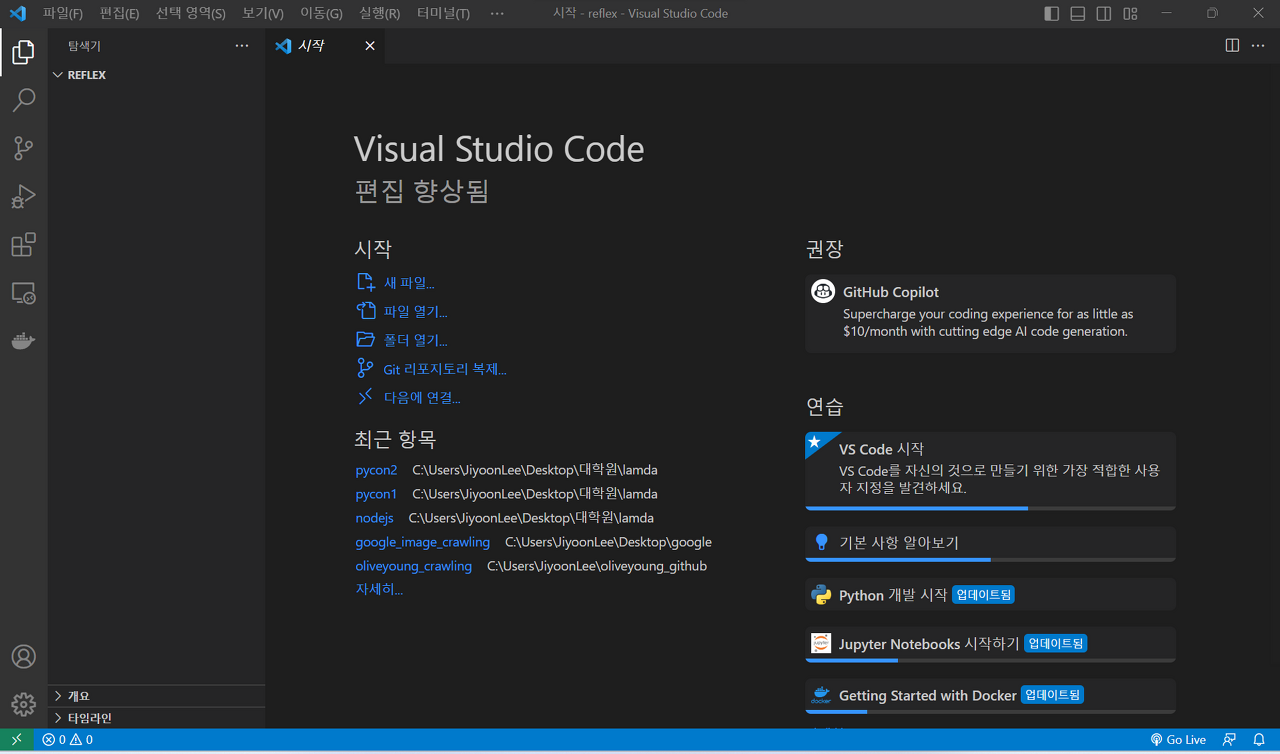Click the Python logo icon
Image resolution: width=1280 pixels, height=754 pixels.
point(822,595)
